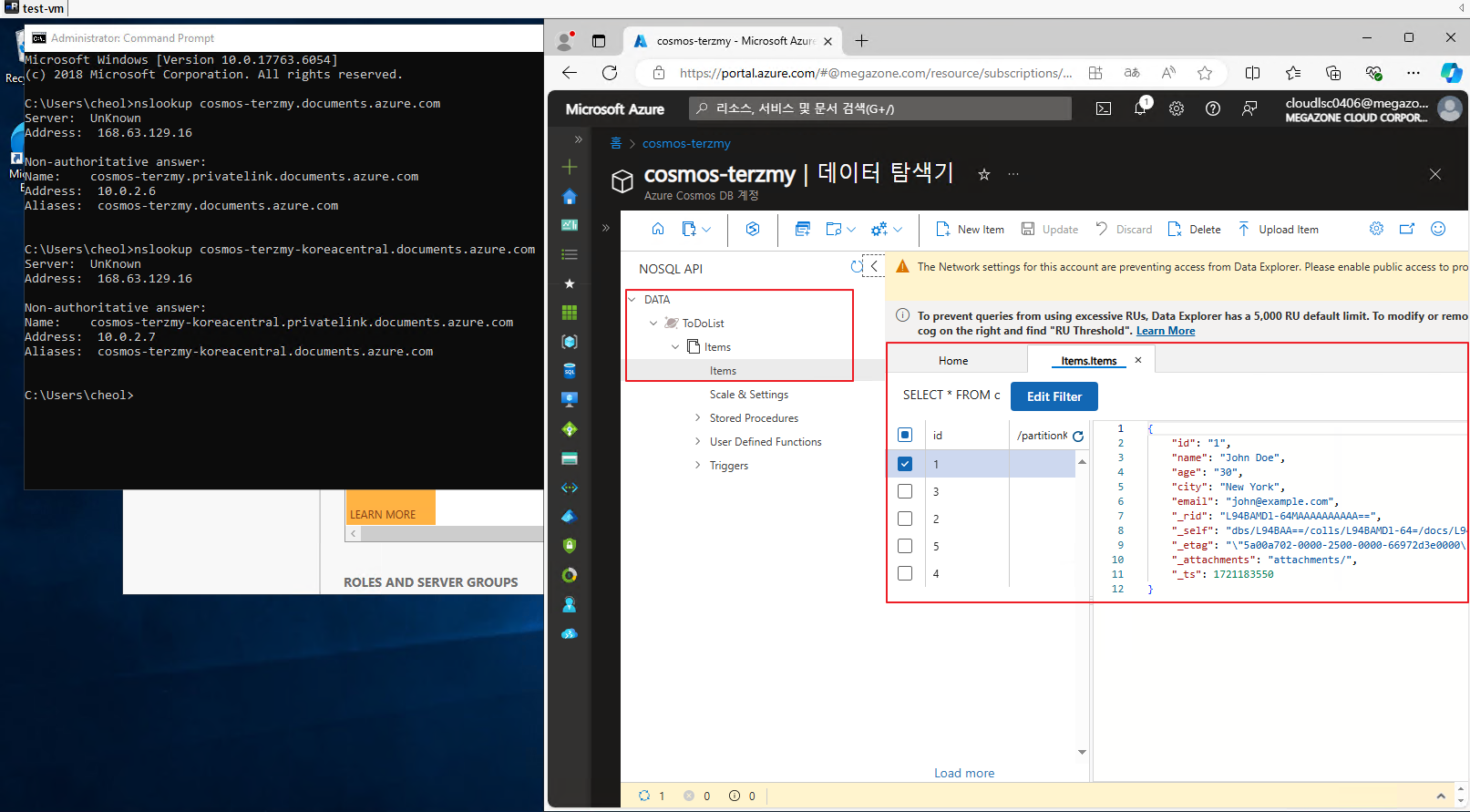Collapse the DATA tree node

coord(632,299)
